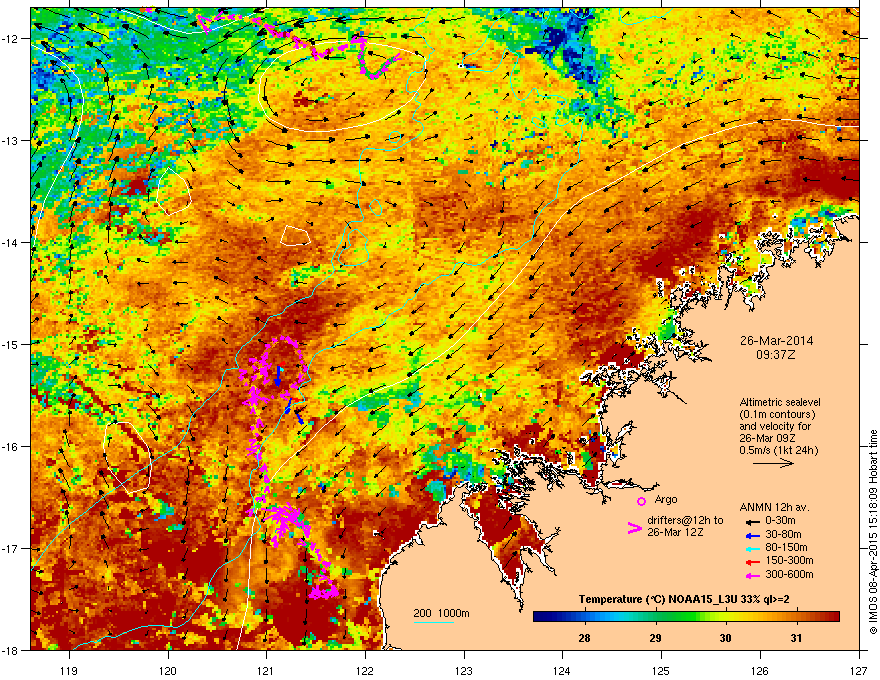
Task: Click the date label 26-Mar-2014
Action: 776,341
